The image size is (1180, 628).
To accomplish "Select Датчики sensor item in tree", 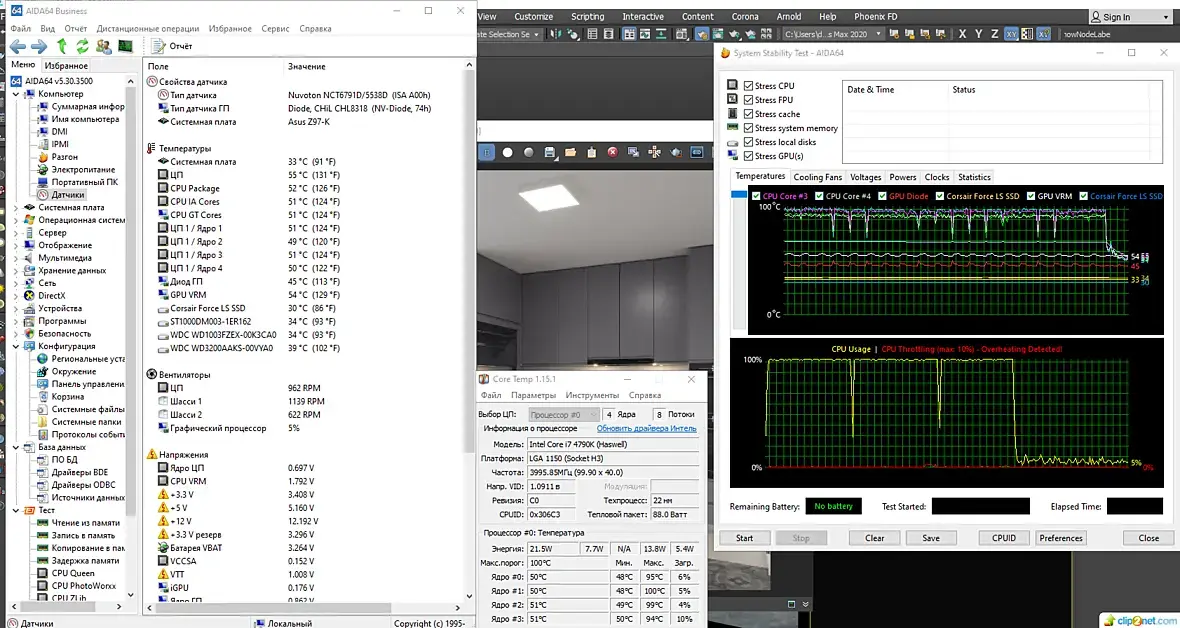I will pos(67,195).
